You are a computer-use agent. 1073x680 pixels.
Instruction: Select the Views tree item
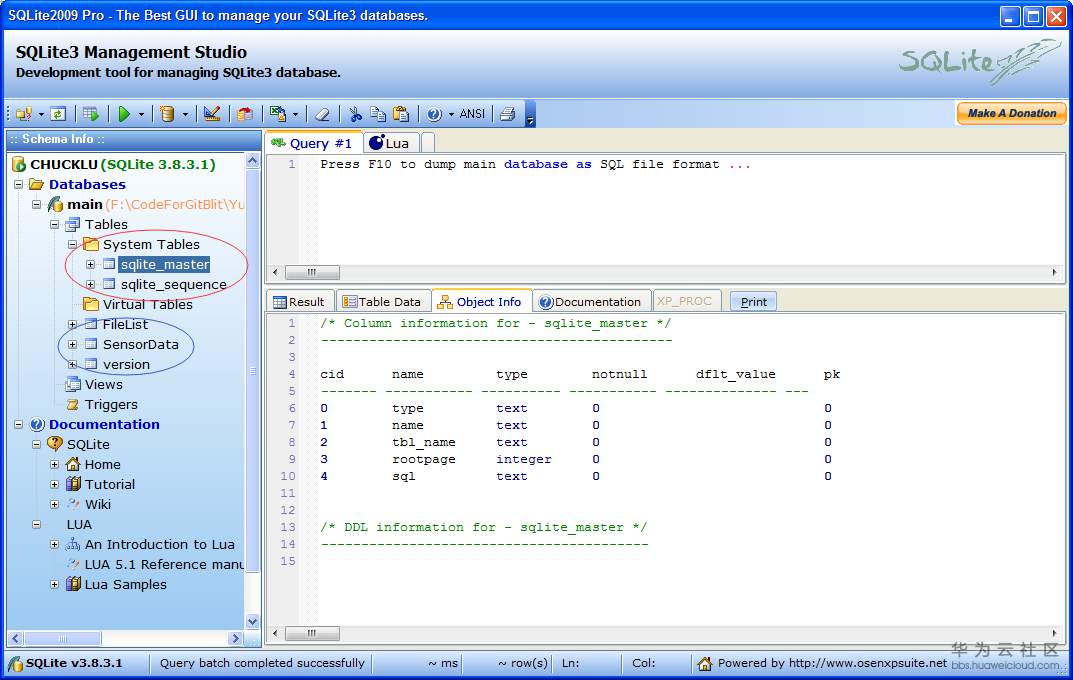[103, 384]
